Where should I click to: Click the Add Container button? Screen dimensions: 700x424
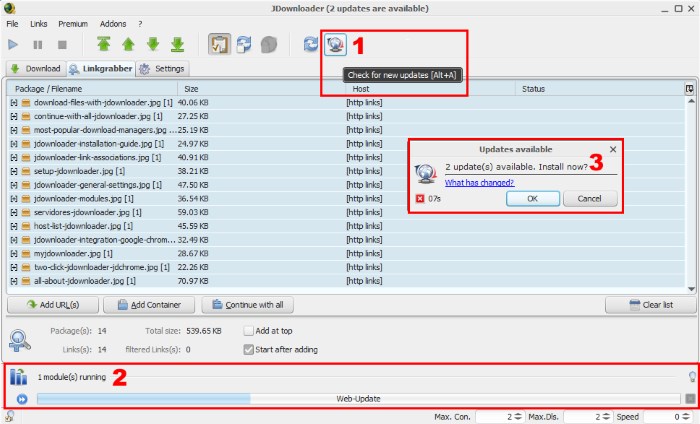(x=149, y=305)
